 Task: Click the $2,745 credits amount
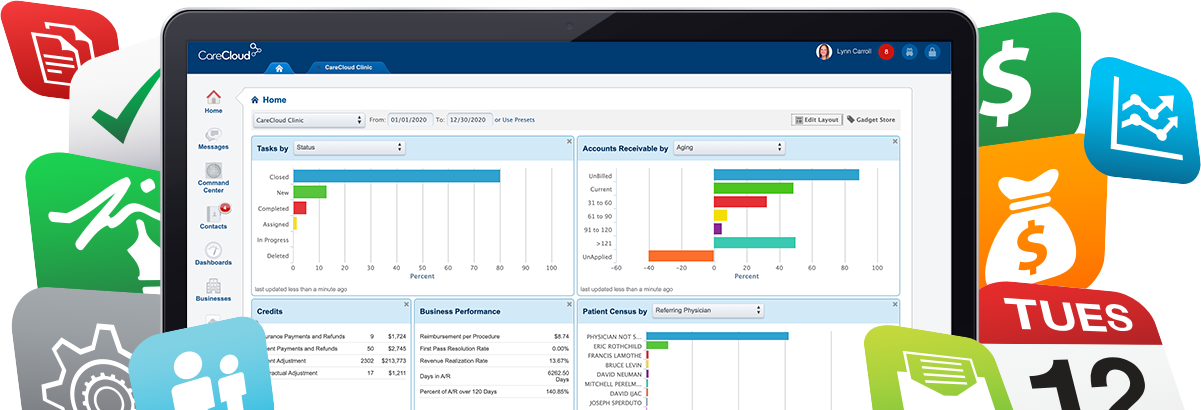[397, 348]
